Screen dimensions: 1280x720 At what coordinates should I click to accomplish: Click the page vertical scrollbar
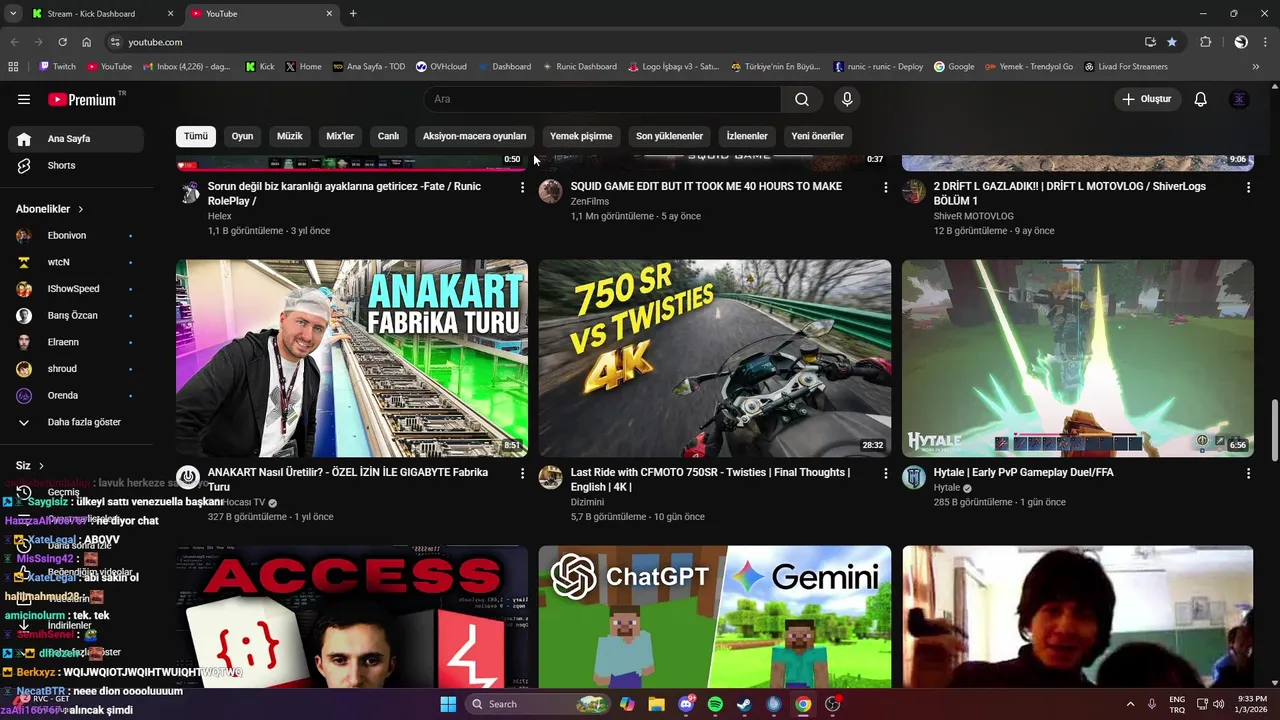1275,428
